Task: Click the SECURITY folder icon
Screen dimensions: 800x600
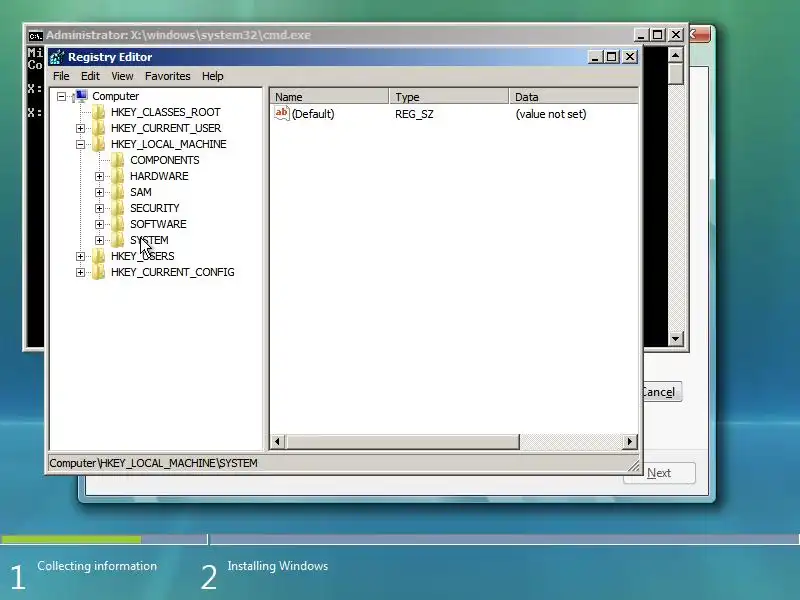Action: point(117,208)
